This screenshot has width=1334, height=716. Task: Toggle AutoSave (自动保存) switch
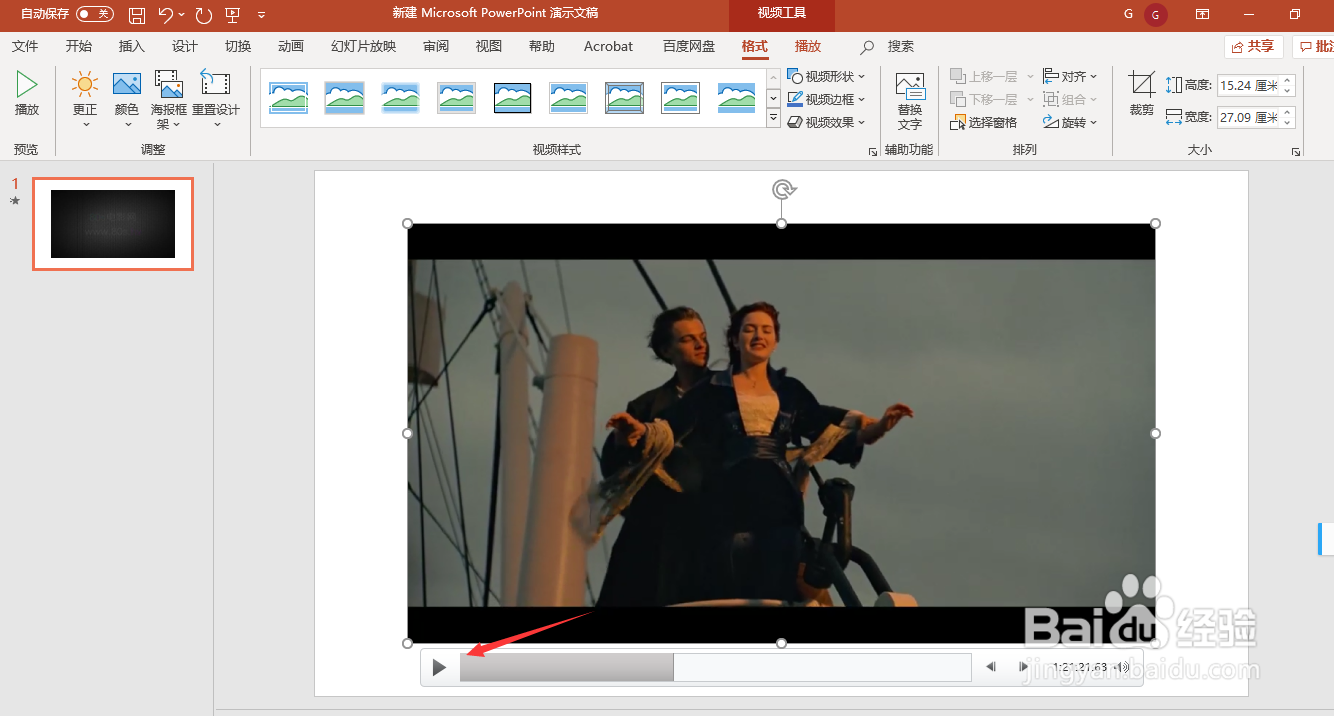(95, 14)
